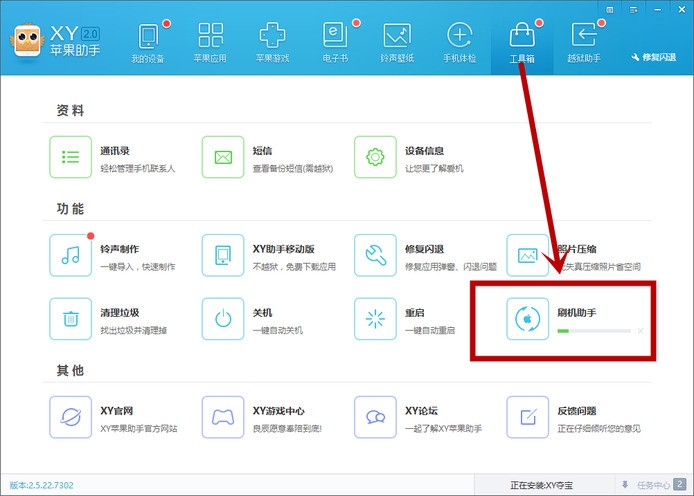The width and height of the screenshot is (694, 496).
Task: Click 良辰愿意奉陪到底! description
Action: point(287,429)
